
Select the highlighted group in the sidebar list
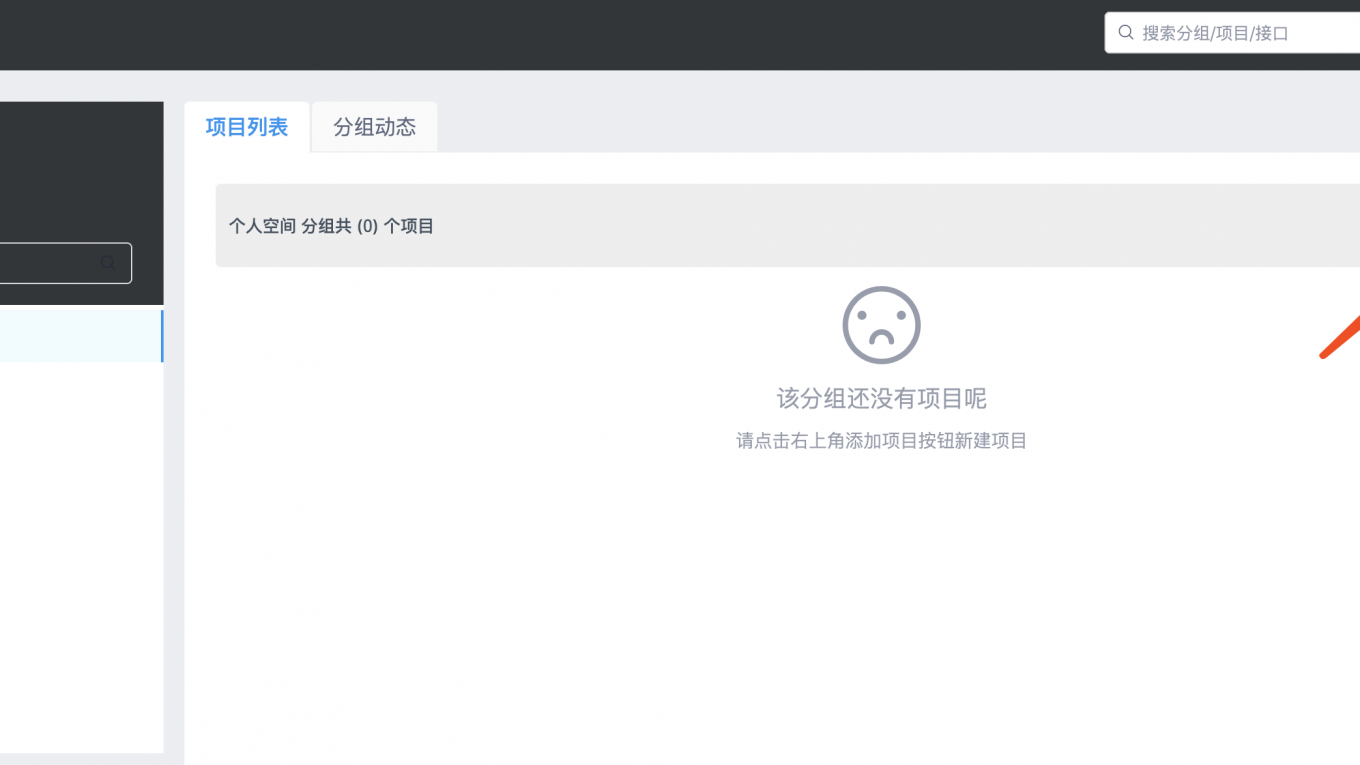tap(78, 336)
